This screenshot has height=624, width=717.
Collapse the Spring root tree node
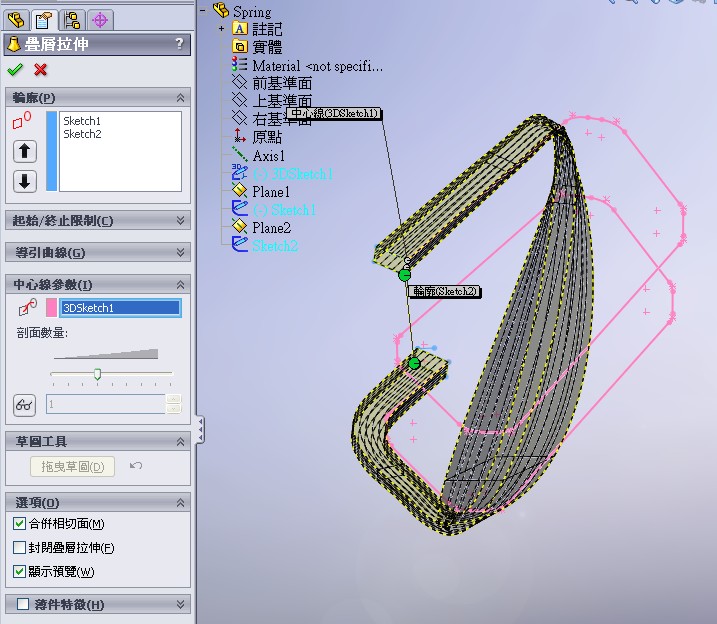(203, 10)
